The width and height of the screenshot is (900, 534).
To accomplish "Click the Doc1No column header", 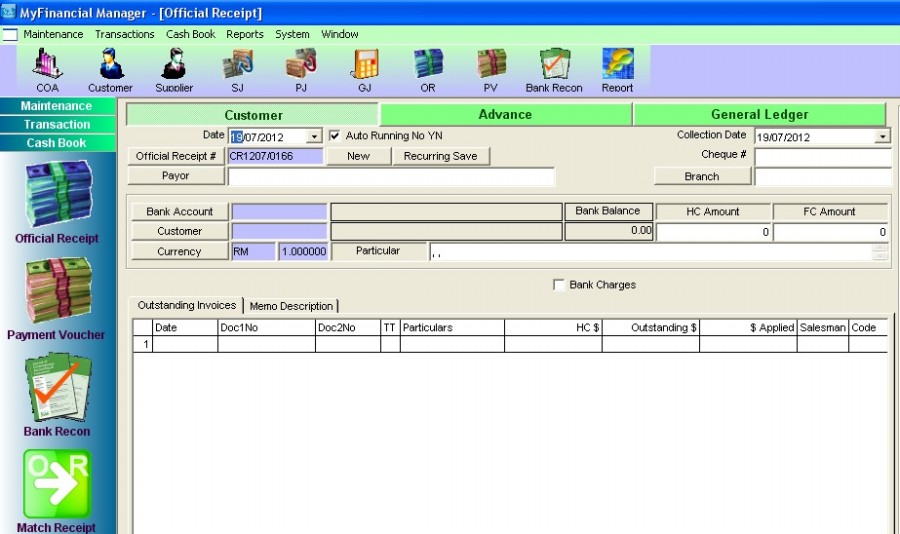I will [266, 328].
